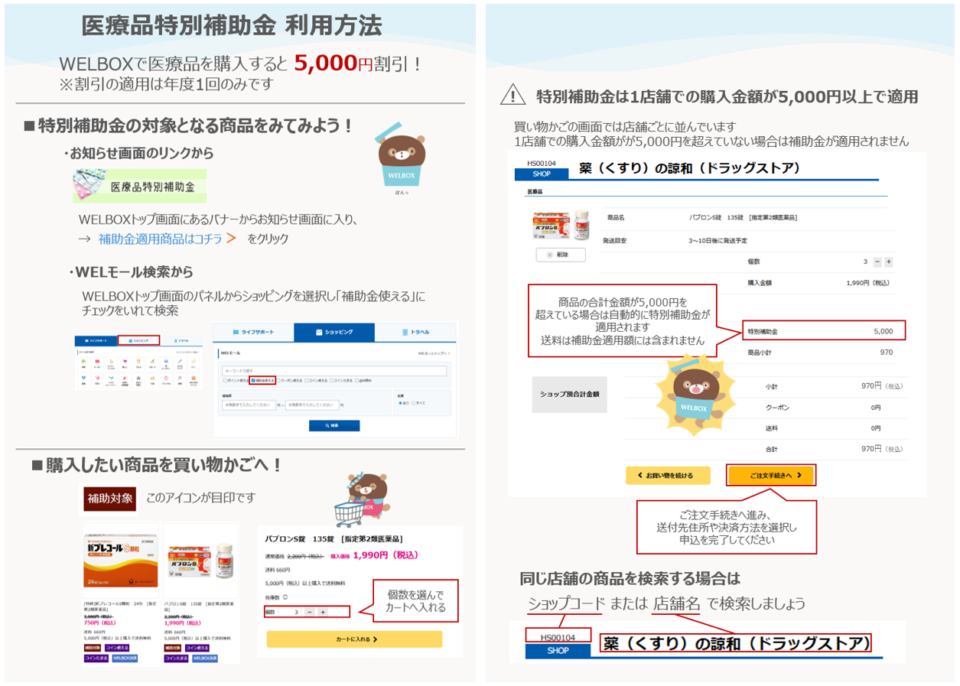Viewport: 960px width, 686px height.
Task: Click the 商品小計 970 value
Action: (x=887, y=352)
